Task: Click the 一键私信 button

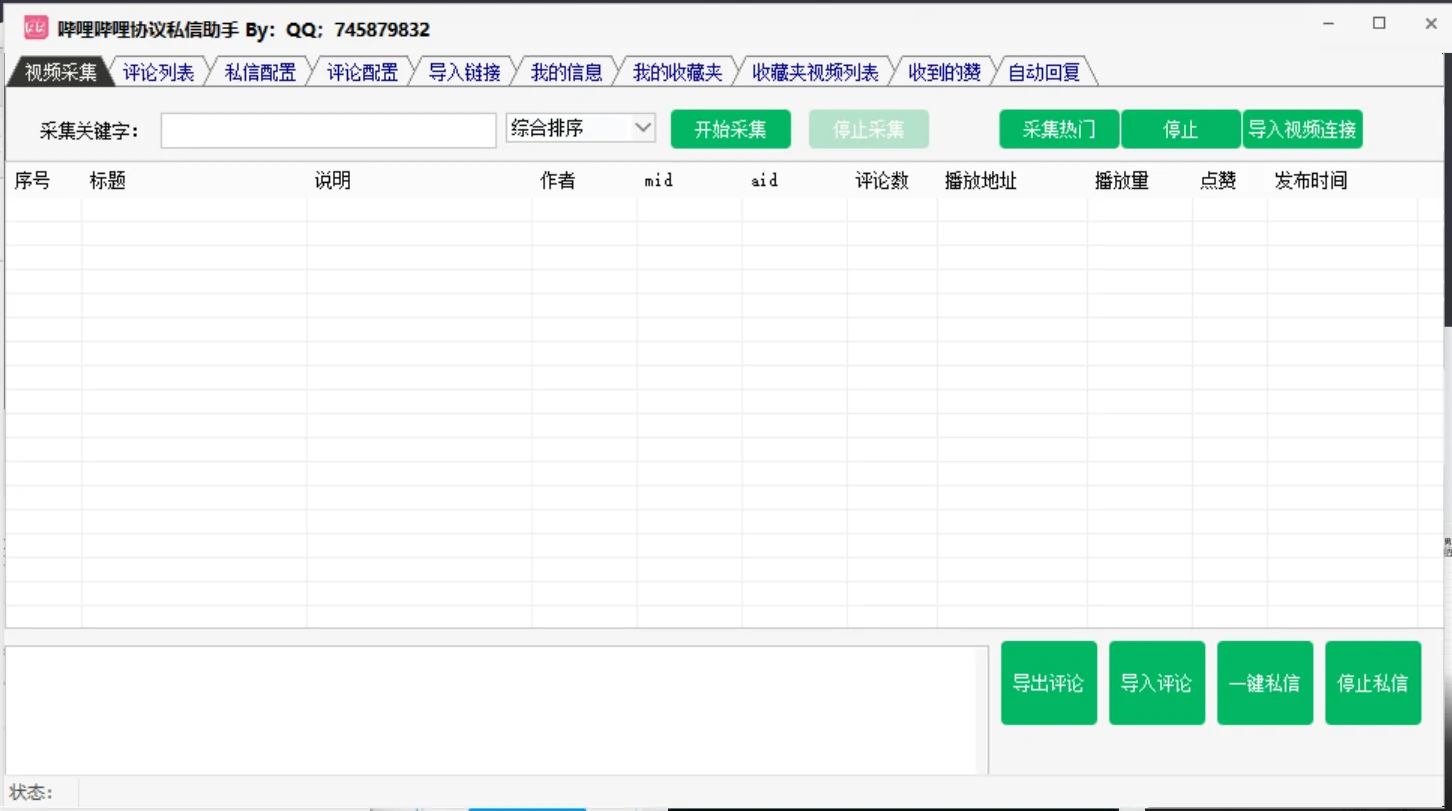Action: 1265,683
